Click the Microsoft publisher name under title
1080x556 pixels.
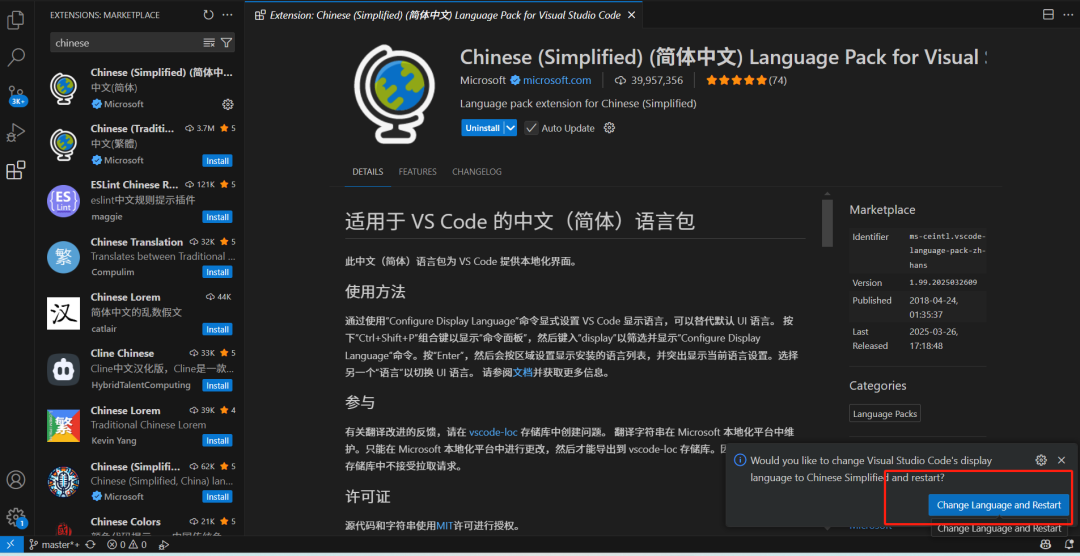(483, 80)
